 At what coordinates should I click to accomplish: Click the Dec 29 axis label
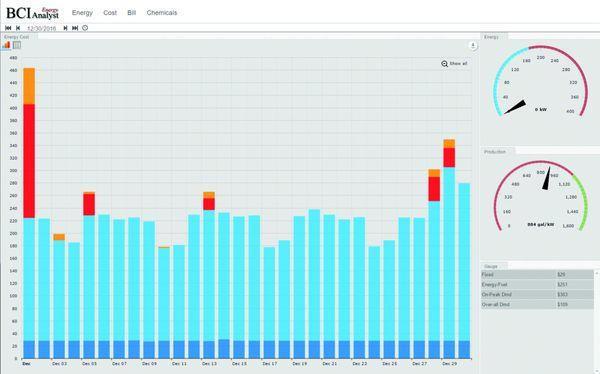449,364
